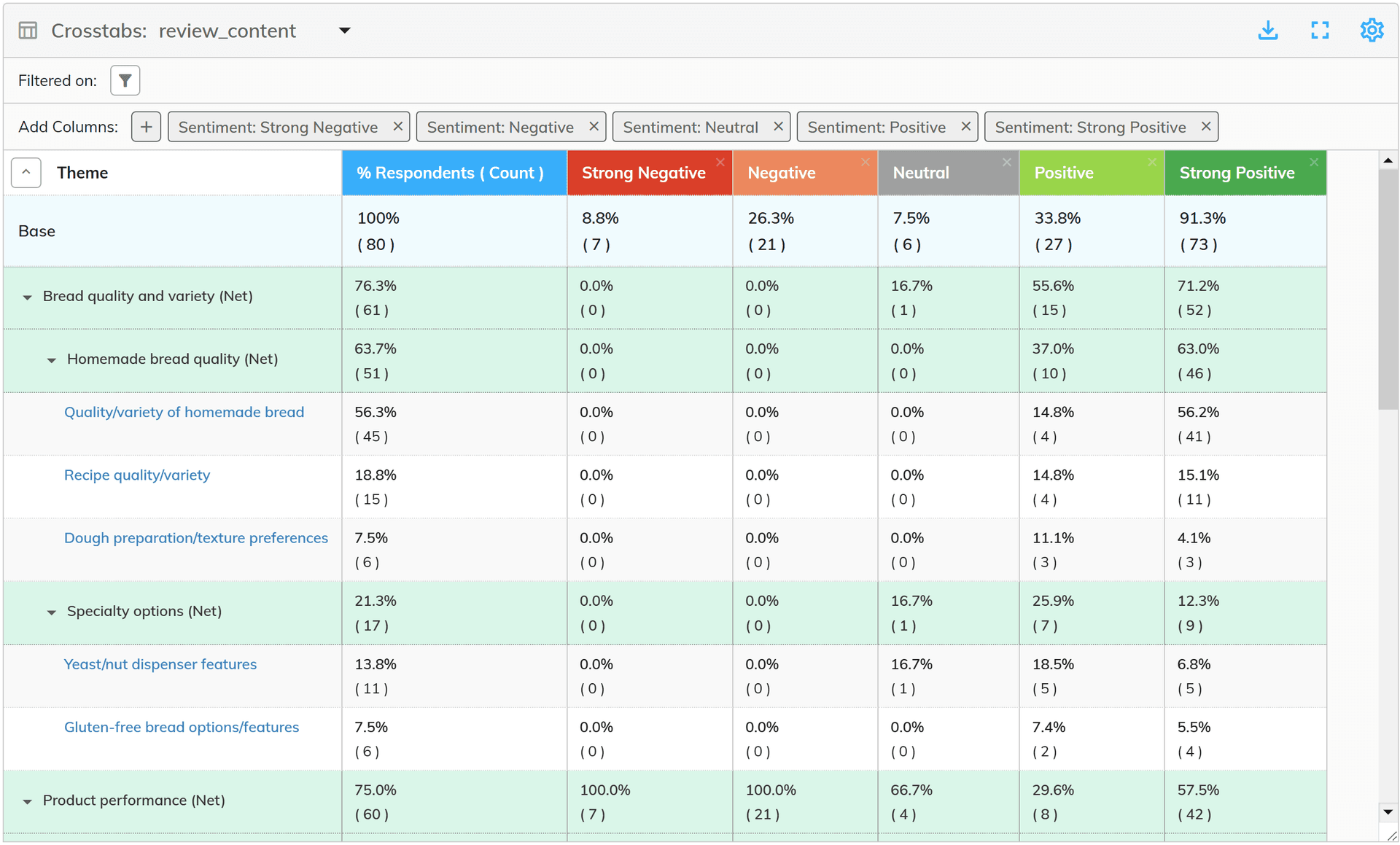Collapse Product performance (Net)

tap(27, 802)
